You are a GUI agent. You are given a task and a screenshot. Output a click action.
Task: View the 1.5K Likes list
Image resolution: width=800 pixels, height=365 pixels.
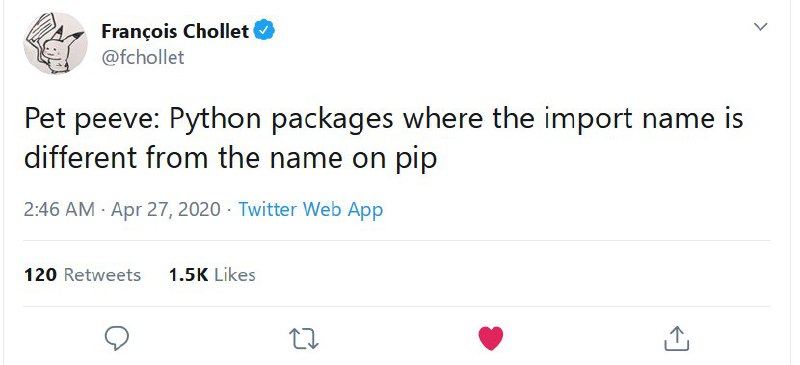[x=212, y=275]
